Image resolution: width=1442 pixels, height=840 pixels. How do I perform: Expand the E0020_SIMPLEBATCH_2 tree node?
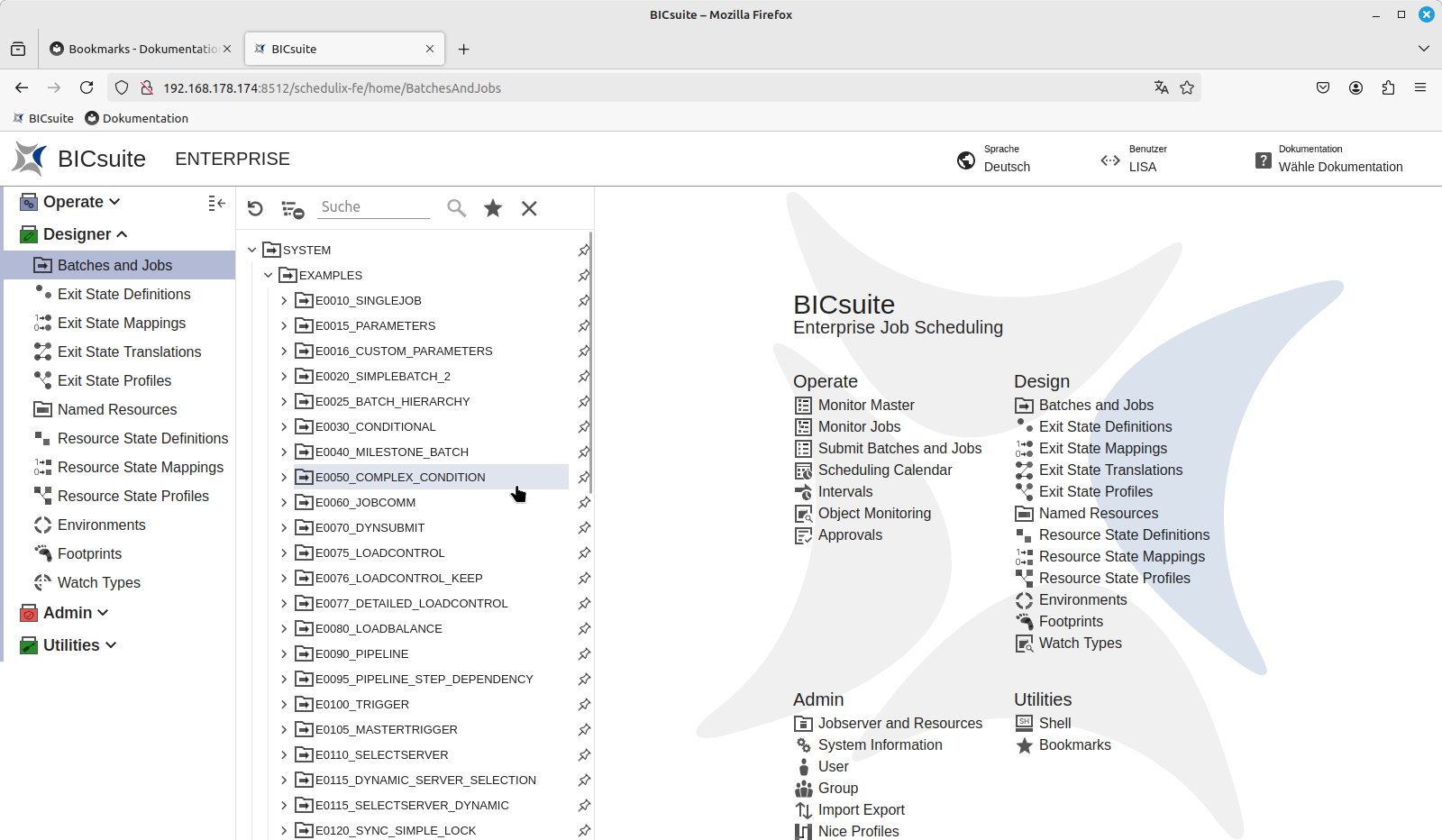tap(284, 377)
